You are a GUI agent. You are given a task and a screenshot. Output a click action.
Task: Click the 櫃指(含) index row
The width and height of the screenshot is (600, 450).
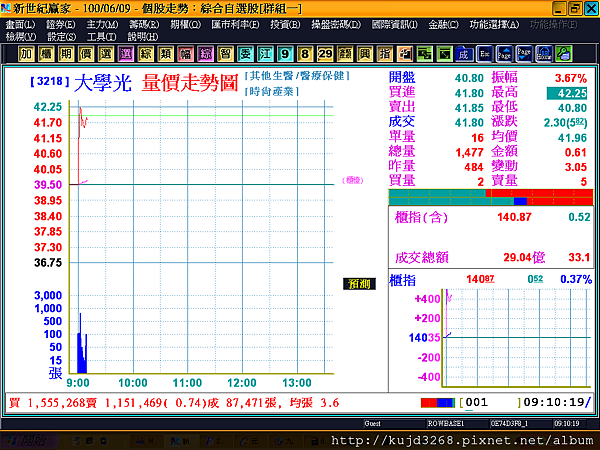[491, 217]
